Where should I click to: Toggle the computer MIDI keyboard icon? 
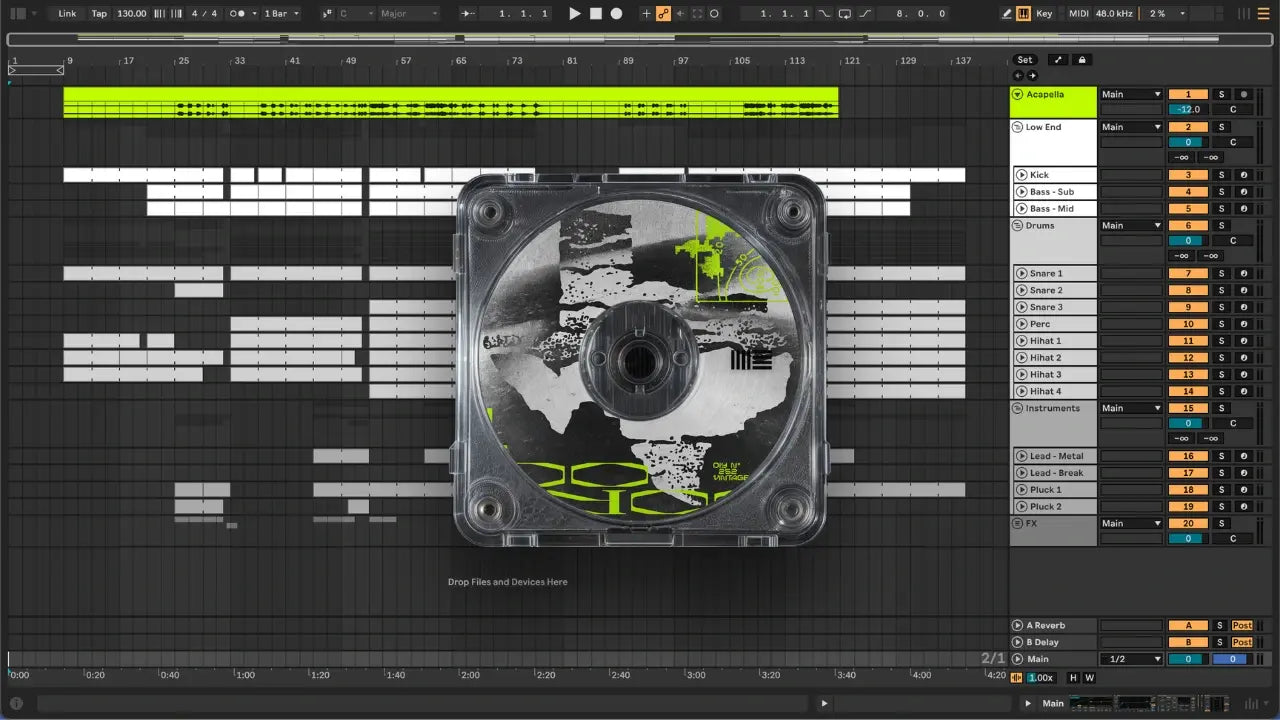point(1023,14)
